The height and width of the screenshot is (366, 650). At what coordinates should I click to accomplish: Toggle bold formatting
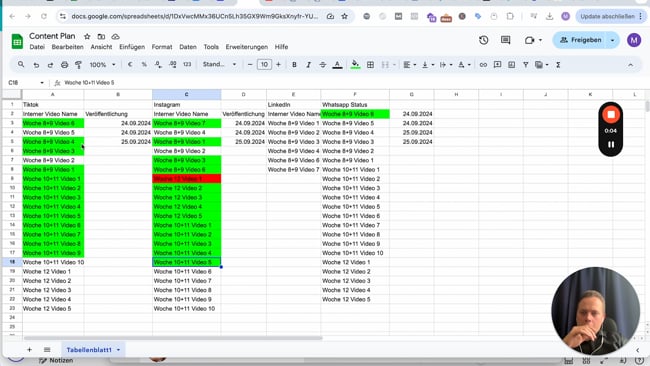(x=294, y=65)
